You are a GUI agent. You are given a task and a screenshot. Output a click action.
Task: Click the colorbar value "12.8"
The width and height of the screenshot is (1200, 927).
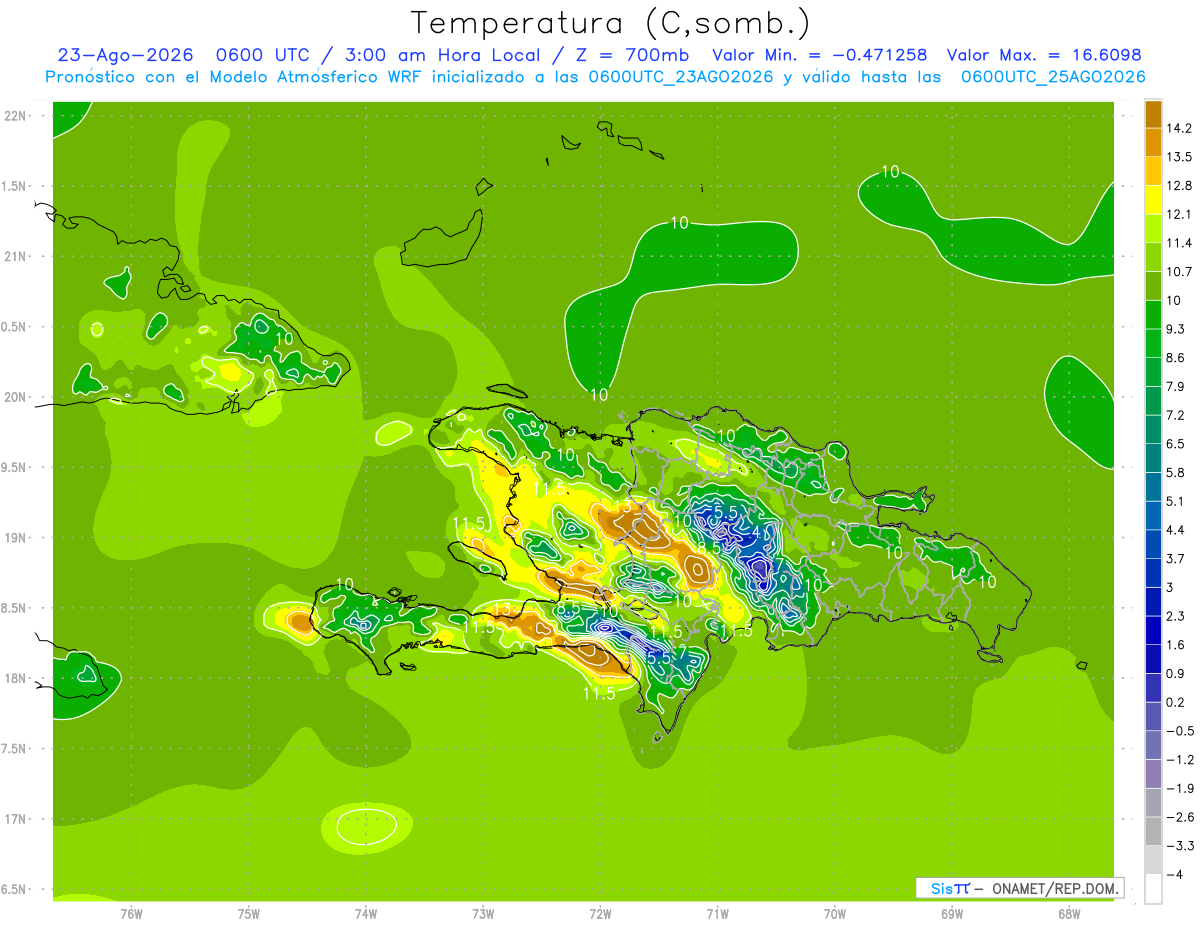1181,185
